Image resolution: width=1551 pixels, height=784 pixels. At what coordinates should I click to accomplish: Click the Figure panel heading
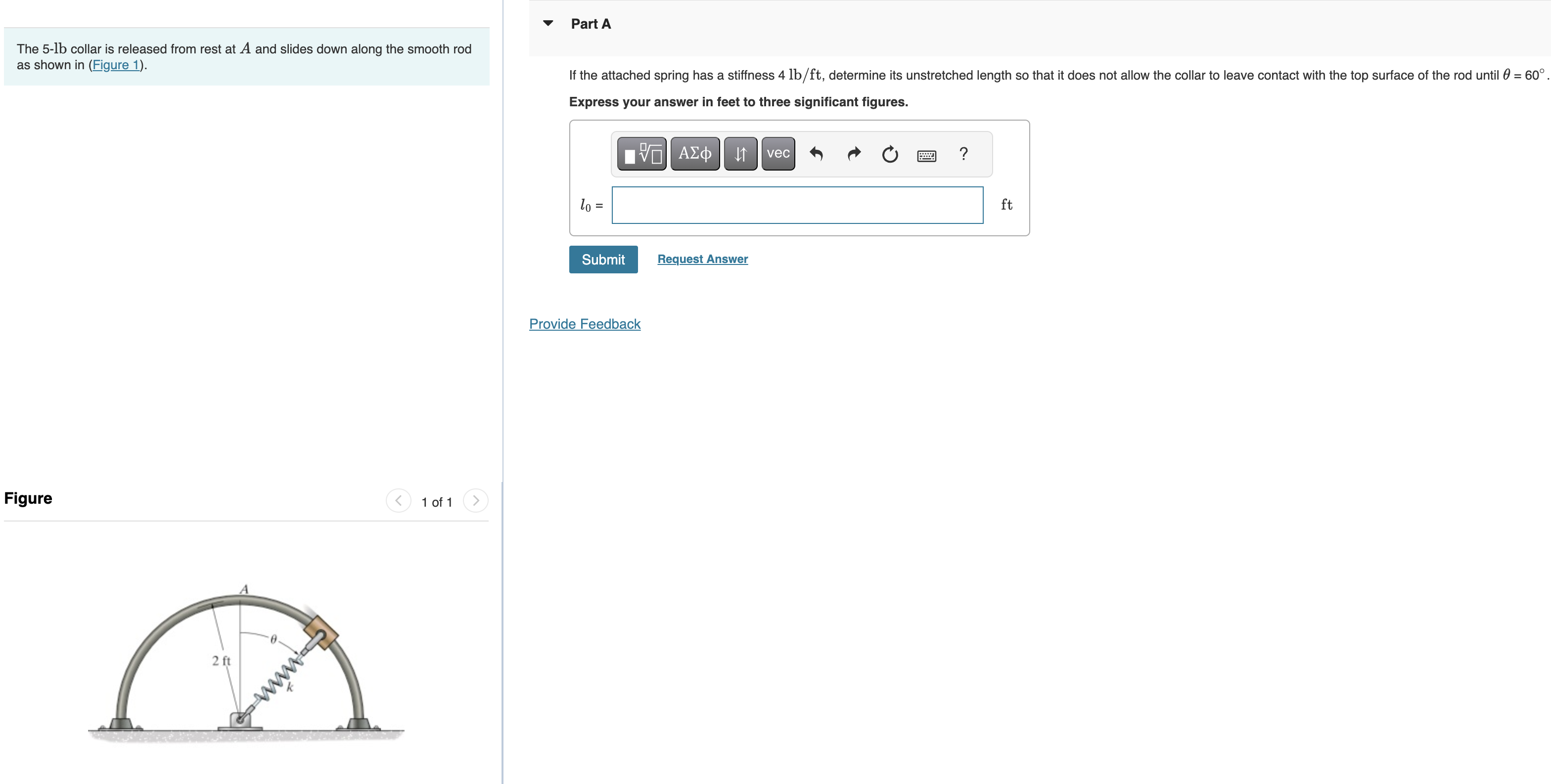pos(28,498)
